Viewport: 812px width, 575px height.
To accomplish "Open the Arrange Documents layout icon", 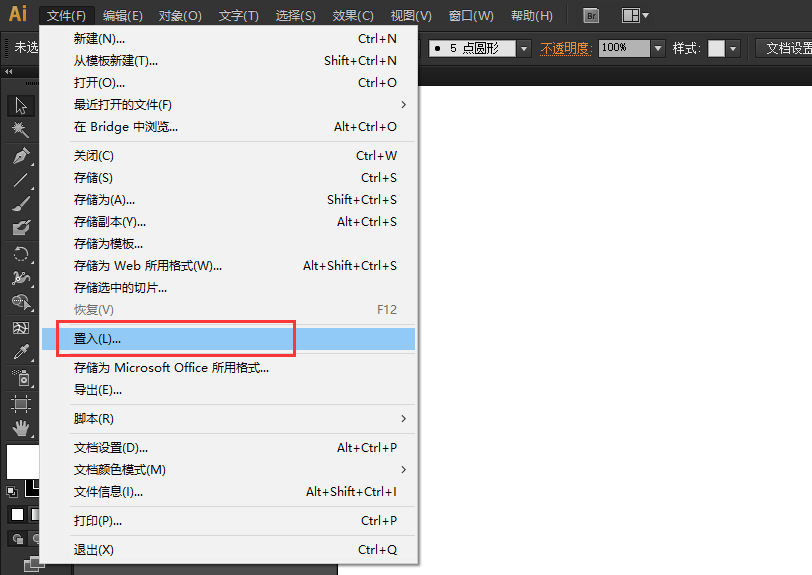I will click(x=635, y=16).
